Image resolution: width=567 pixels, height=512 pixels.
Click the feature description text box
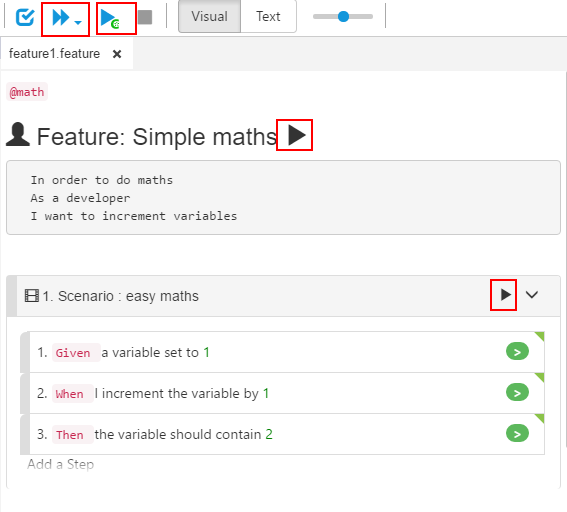pos(284,198)
